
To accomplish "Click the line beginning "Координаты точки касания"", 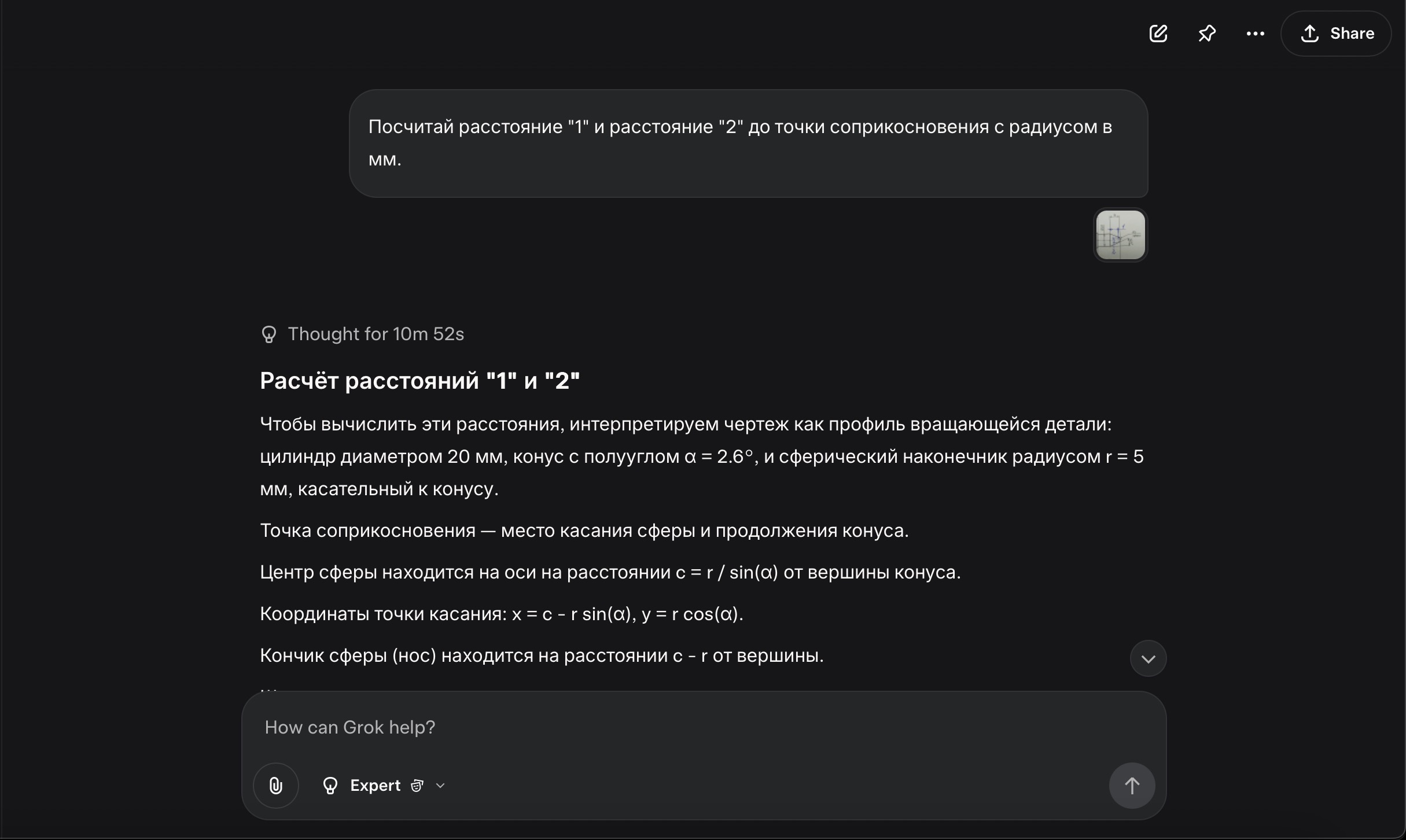I will pyautogui.click(x=501, y=614).
